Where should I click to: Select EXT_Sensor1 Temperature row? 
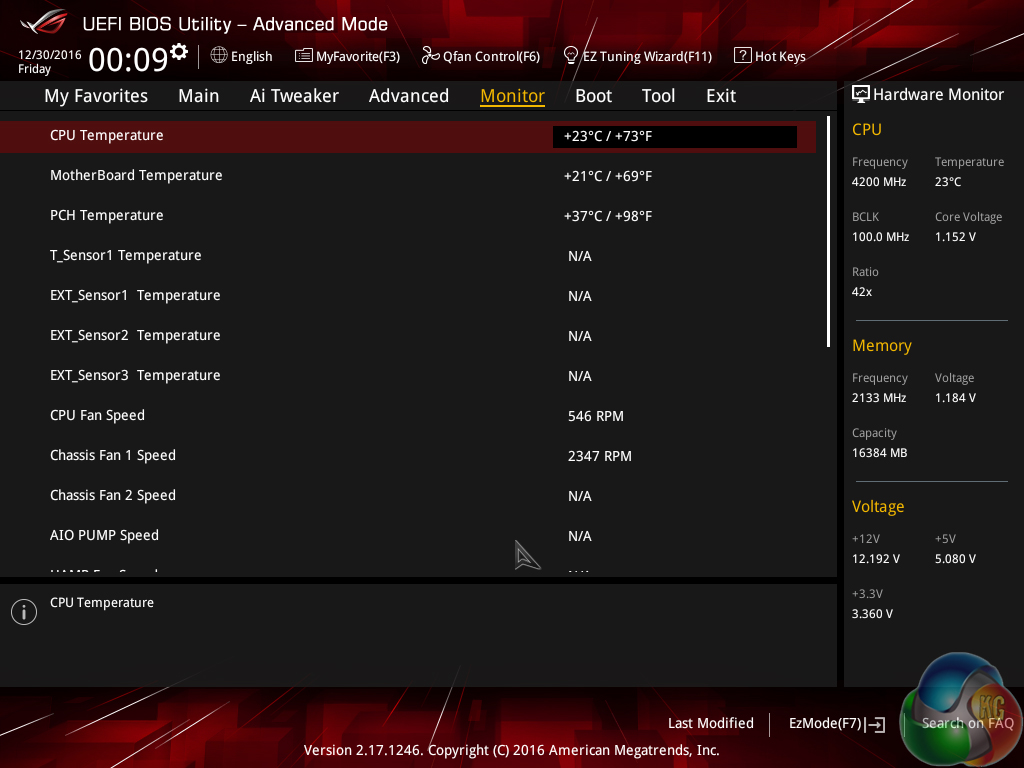[x=408, y=296]
